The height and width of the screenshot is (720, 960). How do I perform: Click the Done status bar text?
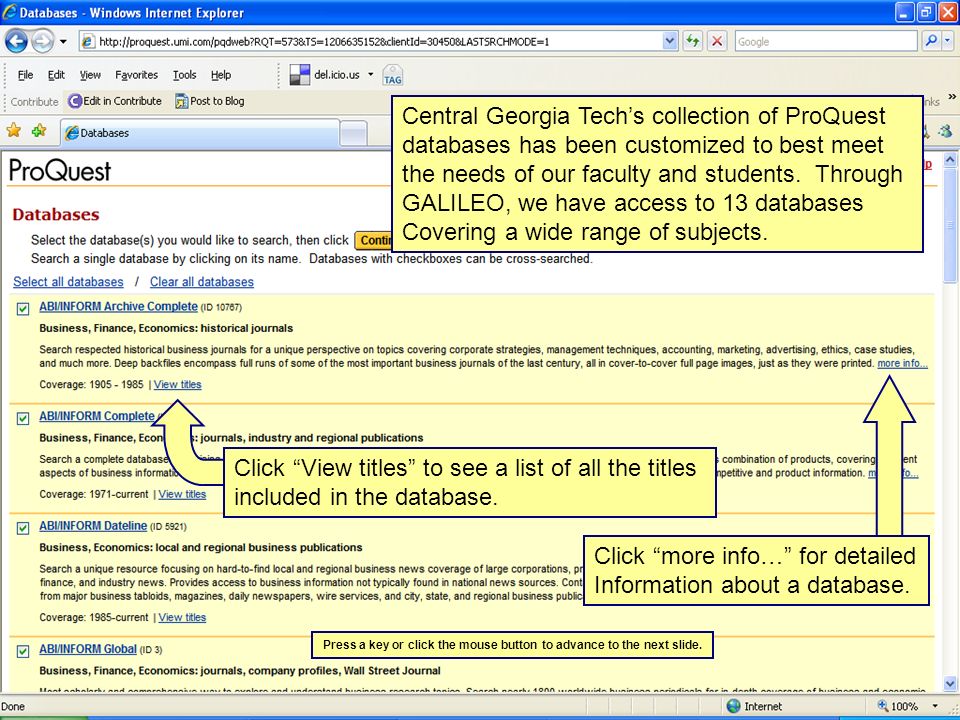pyautogui.click(x=13, y=707)
